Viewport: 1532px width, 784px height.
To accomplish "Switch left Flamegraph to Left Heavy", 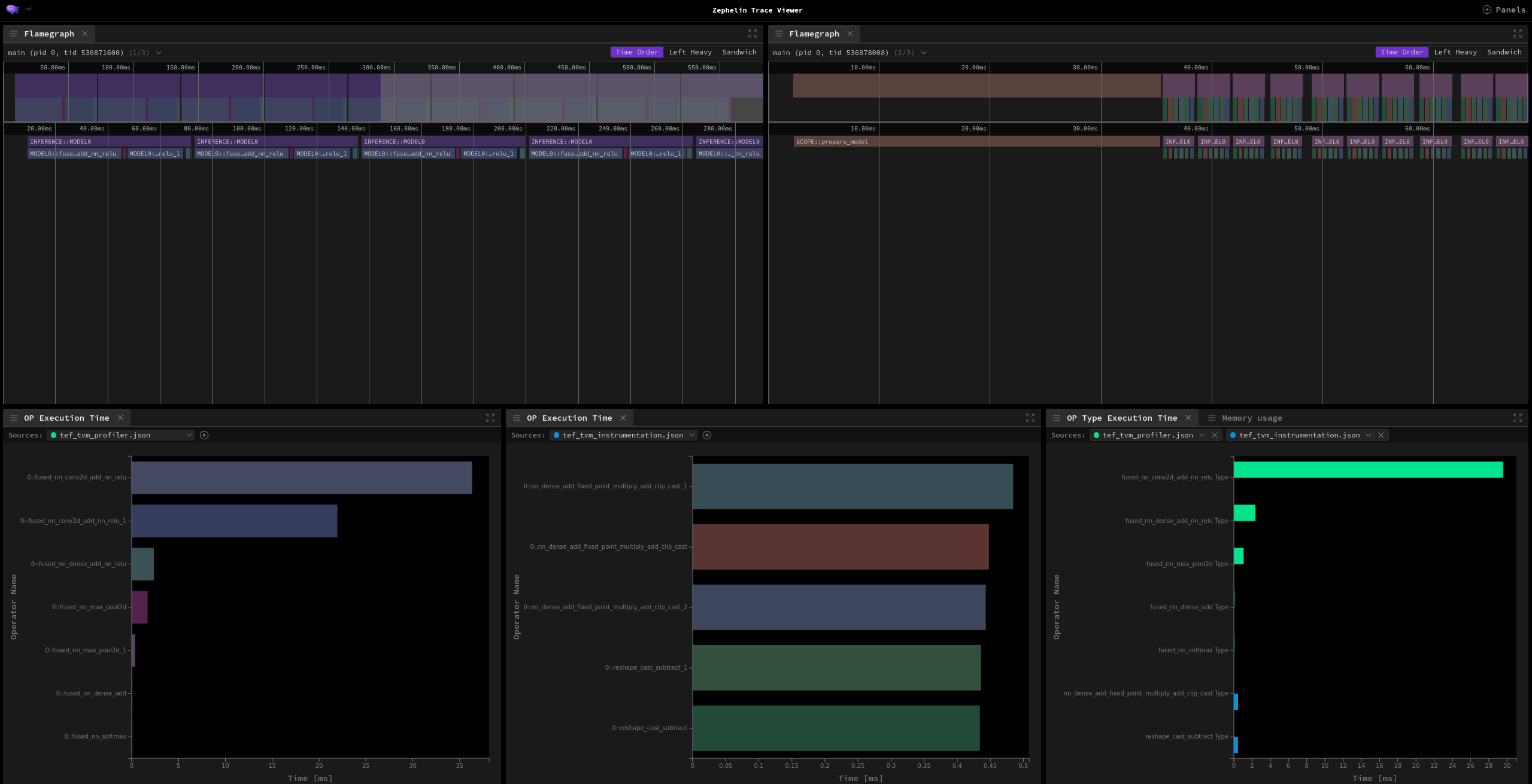I will point(690,52).
